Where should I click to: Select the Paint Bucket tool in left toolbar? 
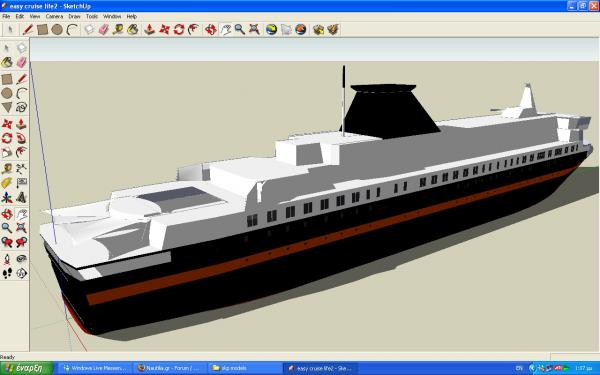[x=7, y=62]
